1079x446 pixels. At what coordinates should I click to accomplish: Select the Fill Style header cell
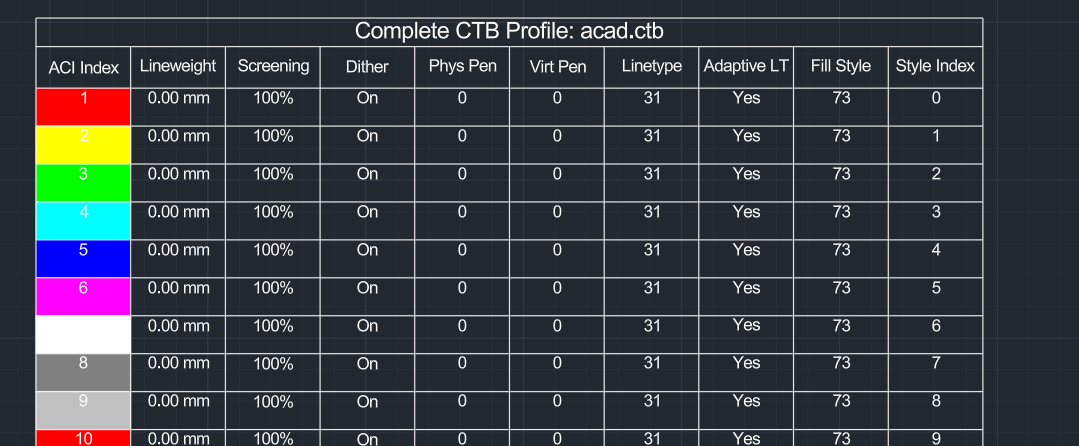coord(841,67)
